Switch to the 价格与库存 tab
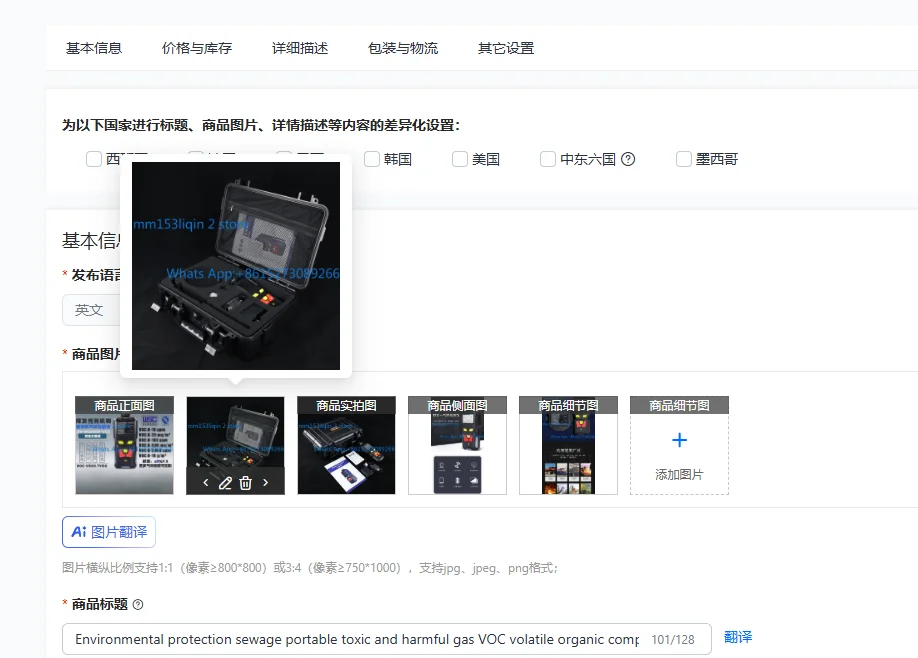 tap(197, 48)
